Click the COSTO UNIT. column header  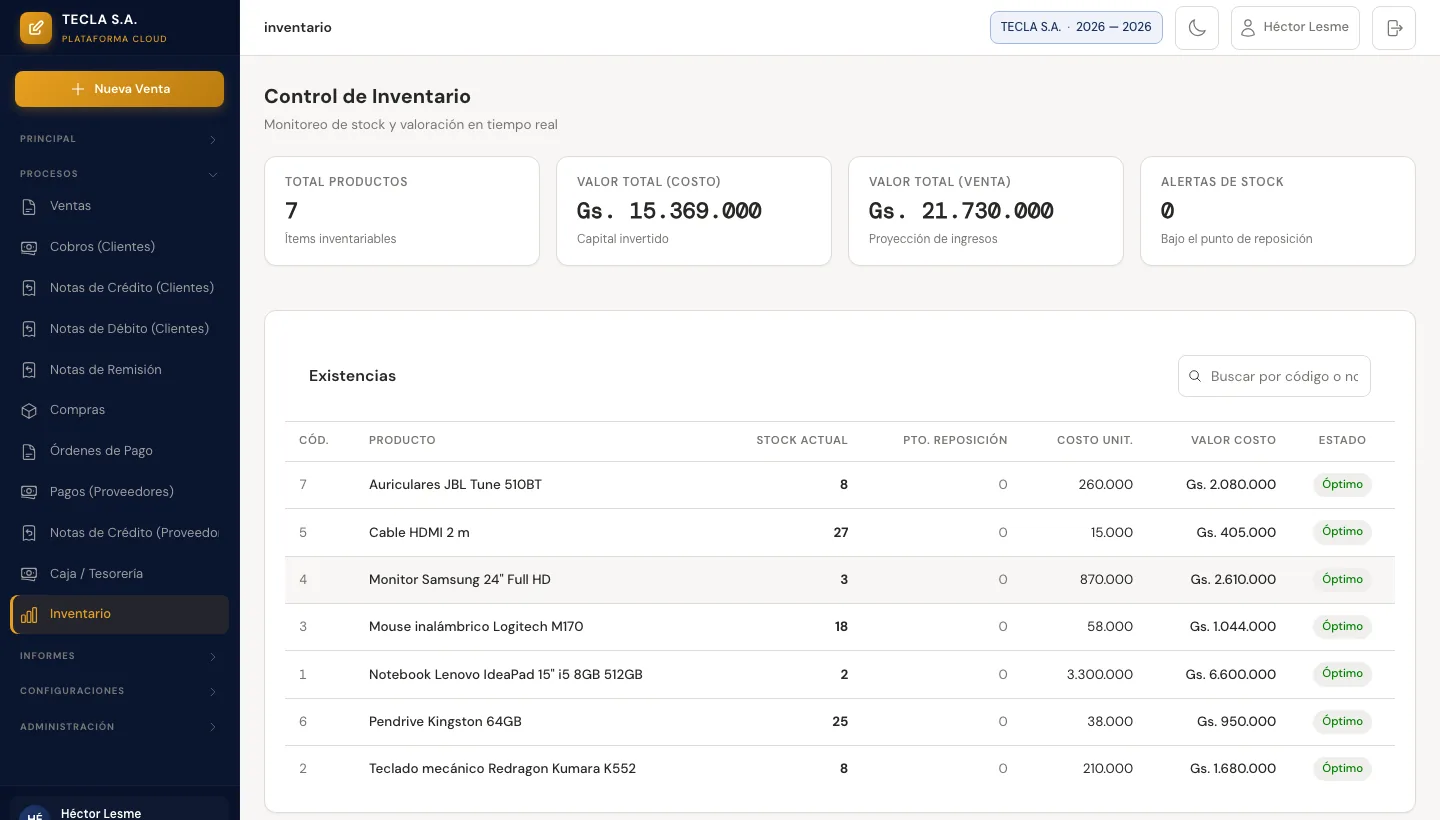1095,440
